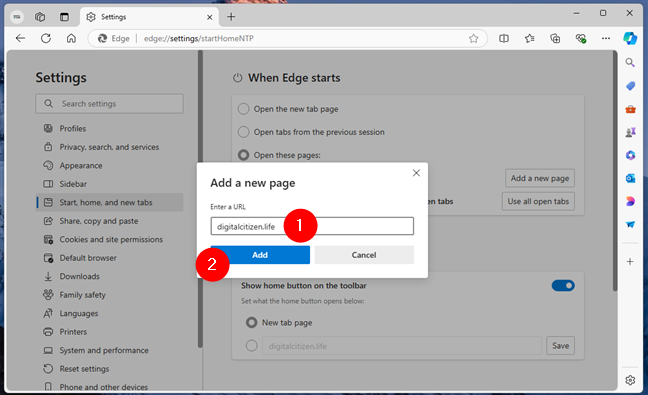
Task: Toggle Show home button on toolbar
Action: pos(563,286)
